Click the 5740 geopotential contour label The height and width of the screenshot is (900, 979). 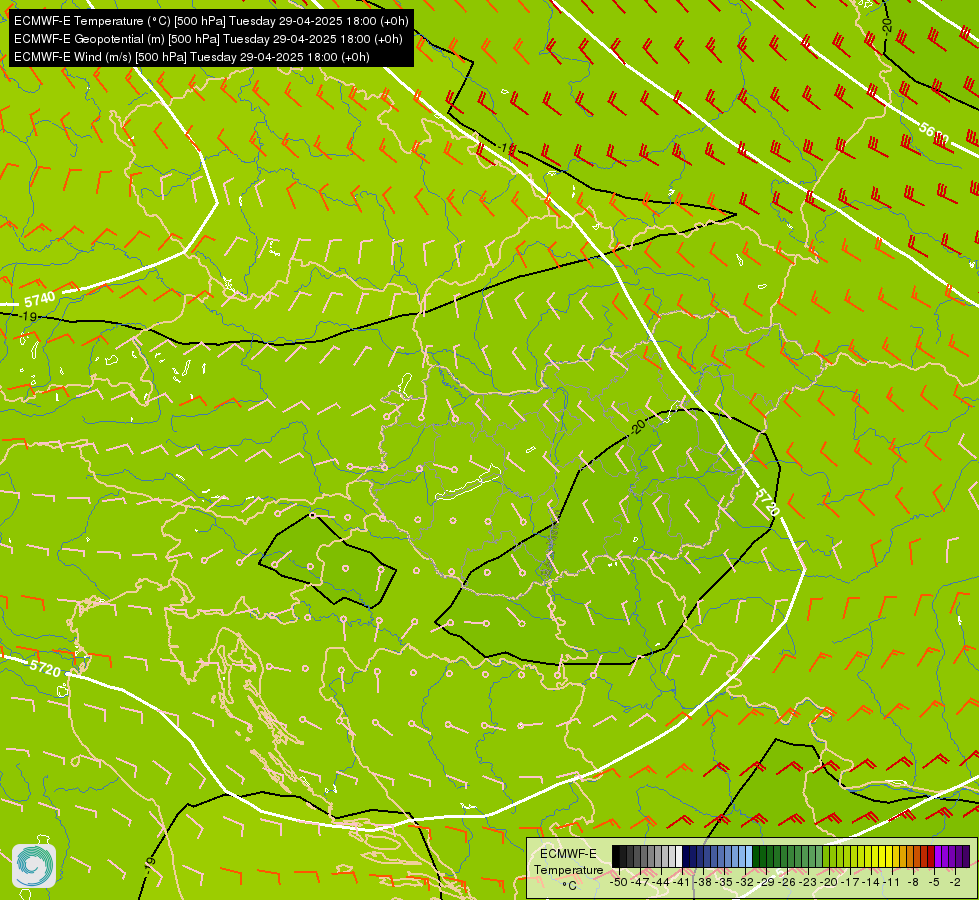pos(39,299)
